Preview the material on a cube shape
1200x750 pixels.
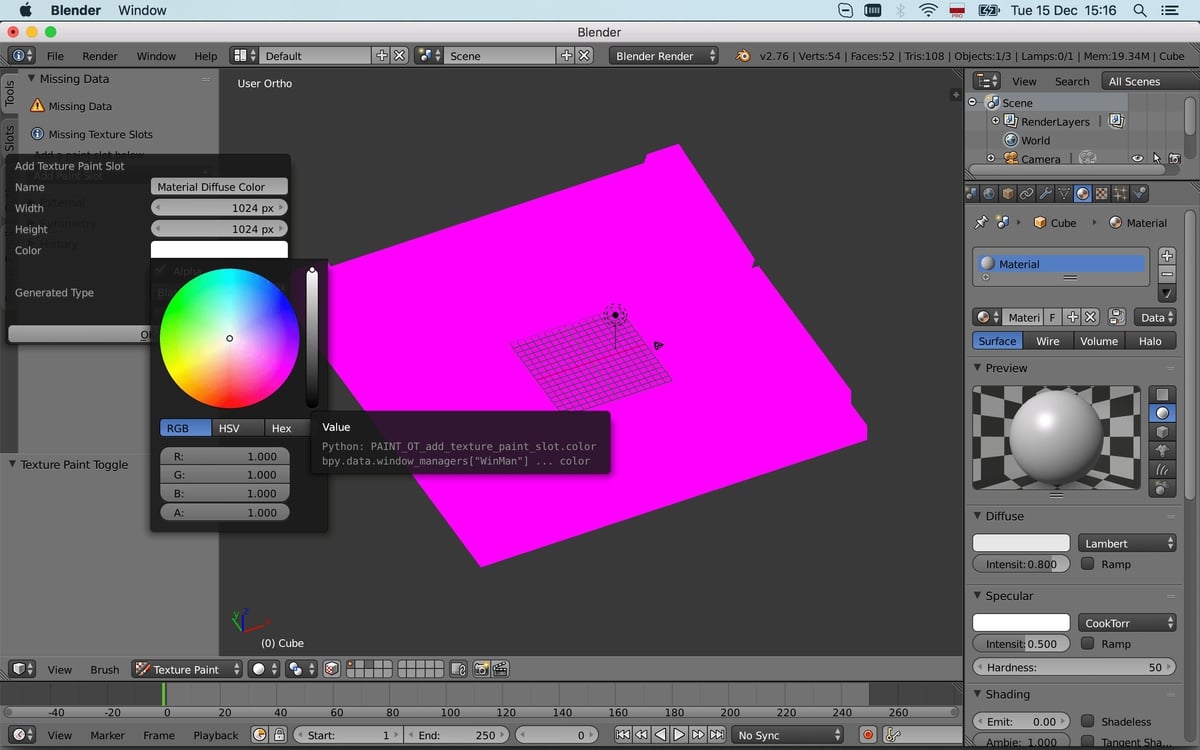[1163, 432]
